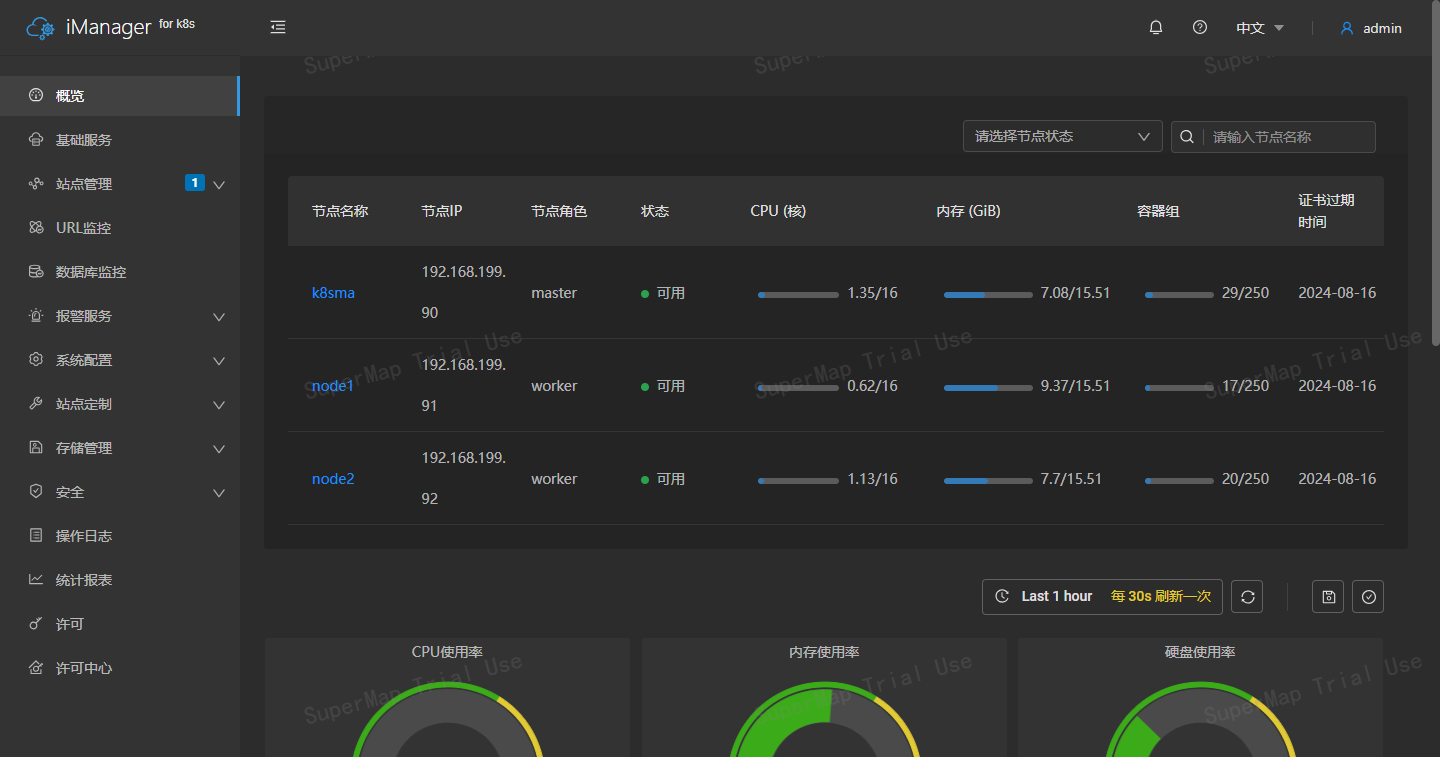Expand the 系统配置 submenu chevron
This screenshot has height=757, width=1440.
pyautogui.click(x=219, y=361)
